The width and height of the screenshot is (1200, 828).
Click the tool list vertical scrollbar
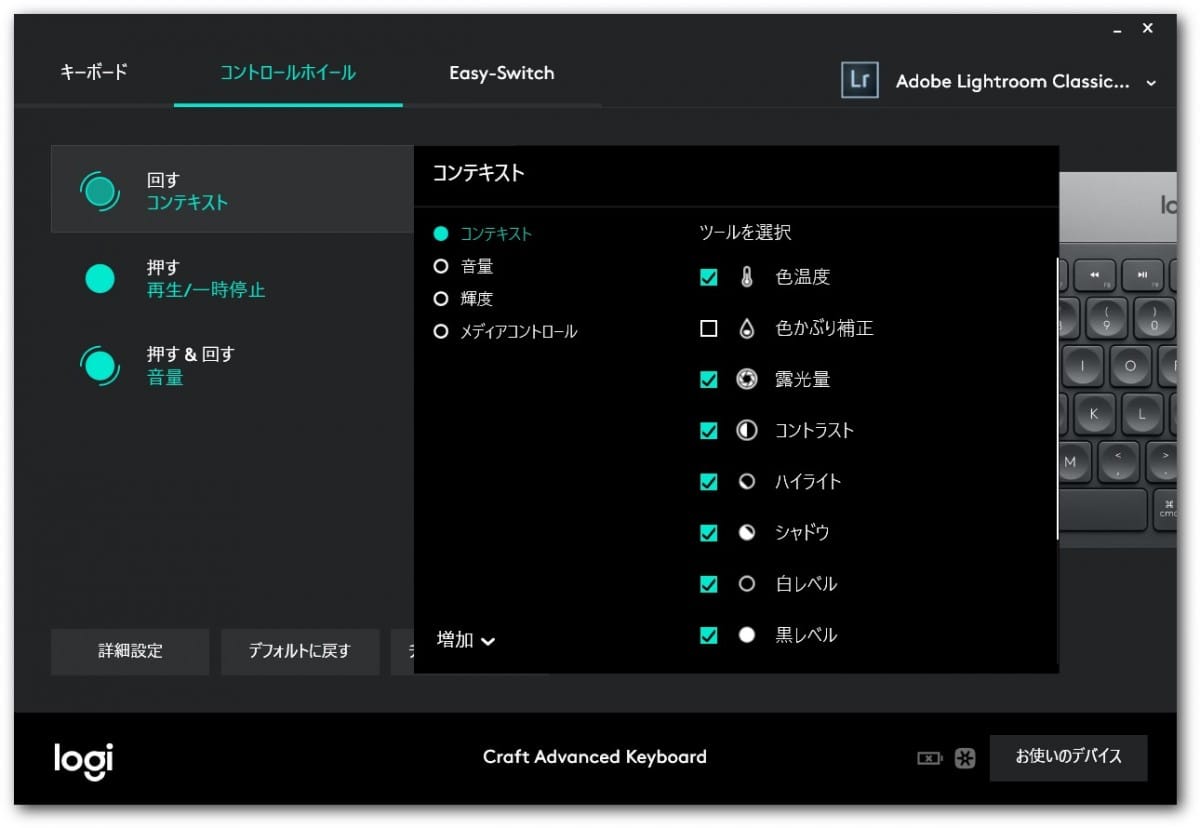[1058, 400]
